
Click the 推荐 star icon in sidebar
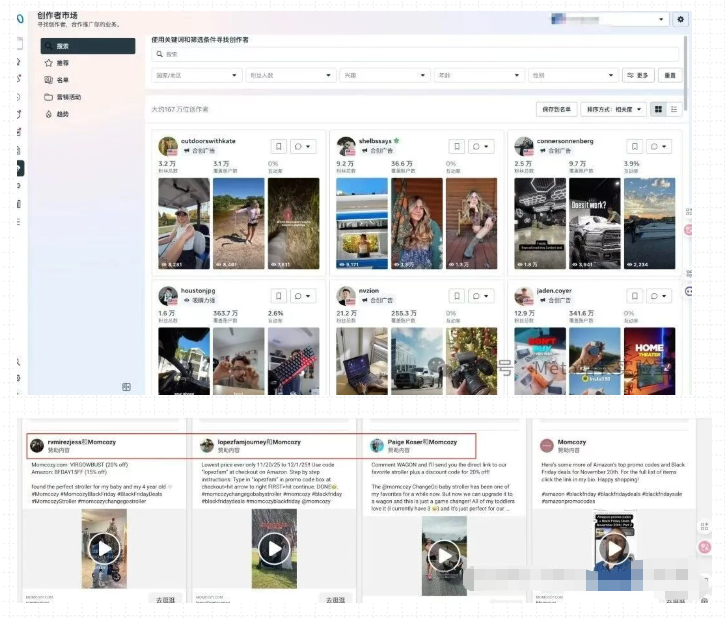(48, 63)
